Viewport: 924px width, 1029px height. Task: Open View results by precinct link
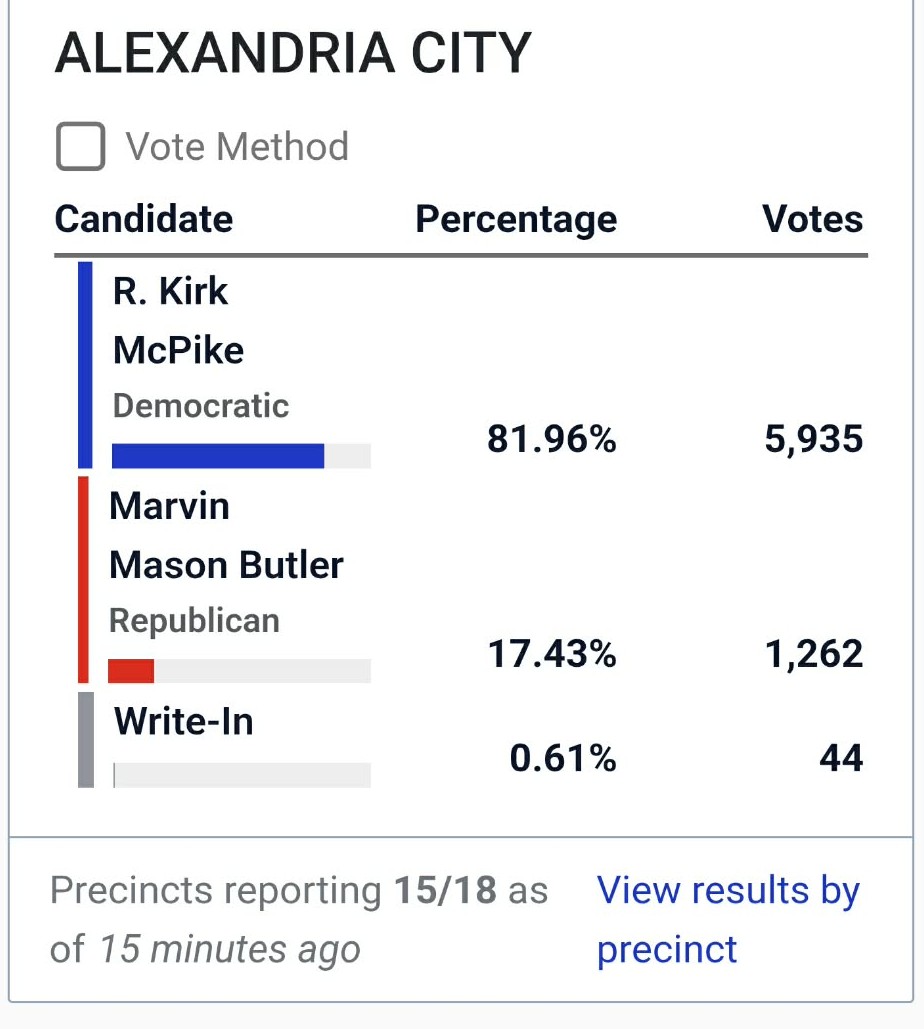pyautogui.click(x=728, y=919)
